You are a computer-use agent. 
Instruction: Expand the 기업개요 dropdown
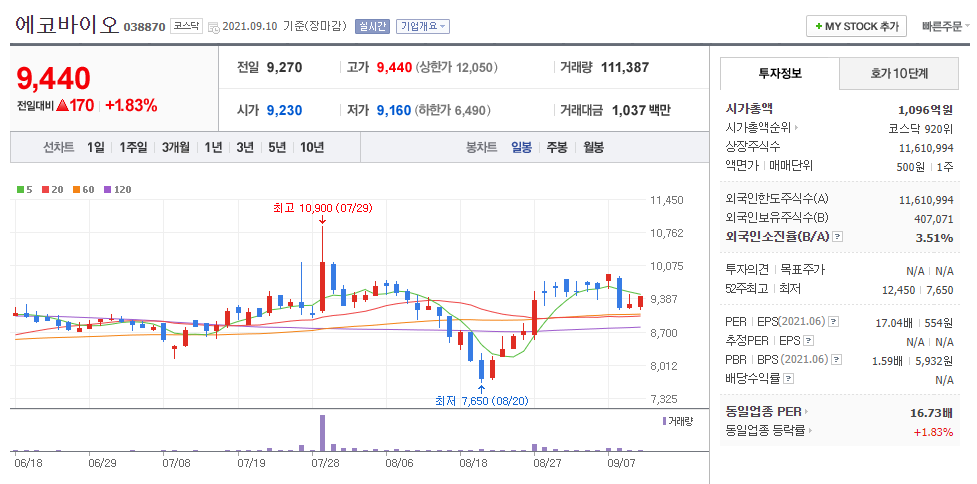(423, 26)
